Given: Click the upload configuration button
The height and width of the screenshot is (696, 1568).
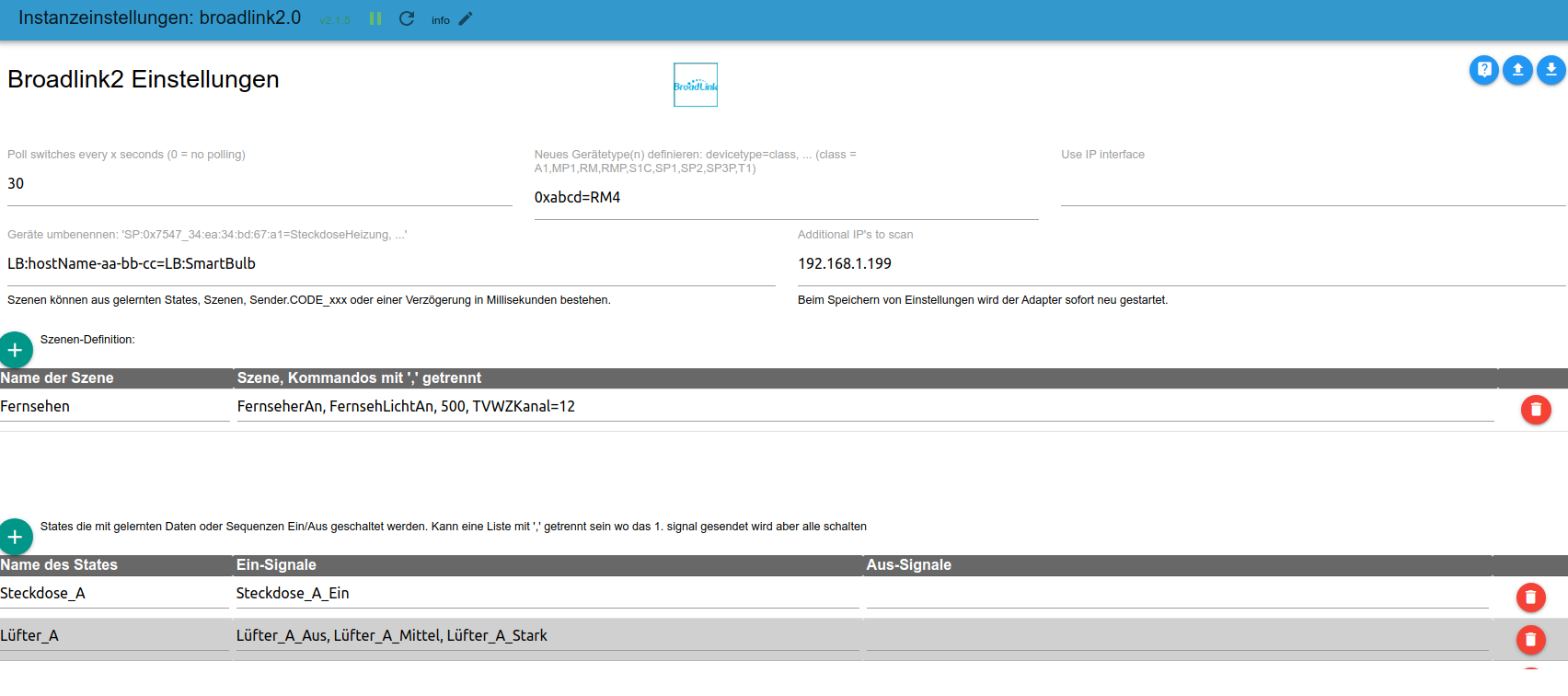Looking at the screenshot, I should click(1517, 70).
